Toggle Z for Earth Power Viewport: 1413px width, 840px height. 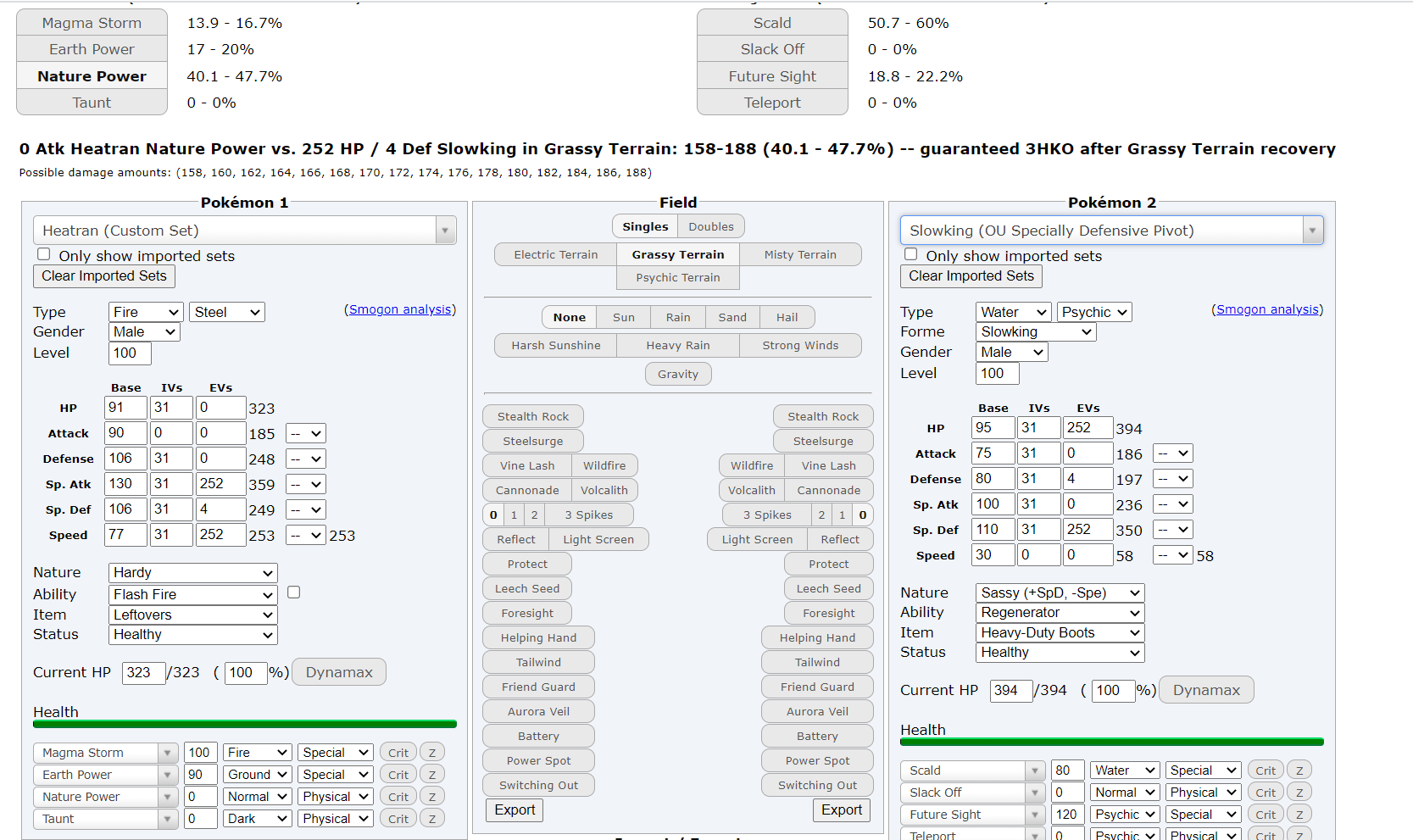432,775
